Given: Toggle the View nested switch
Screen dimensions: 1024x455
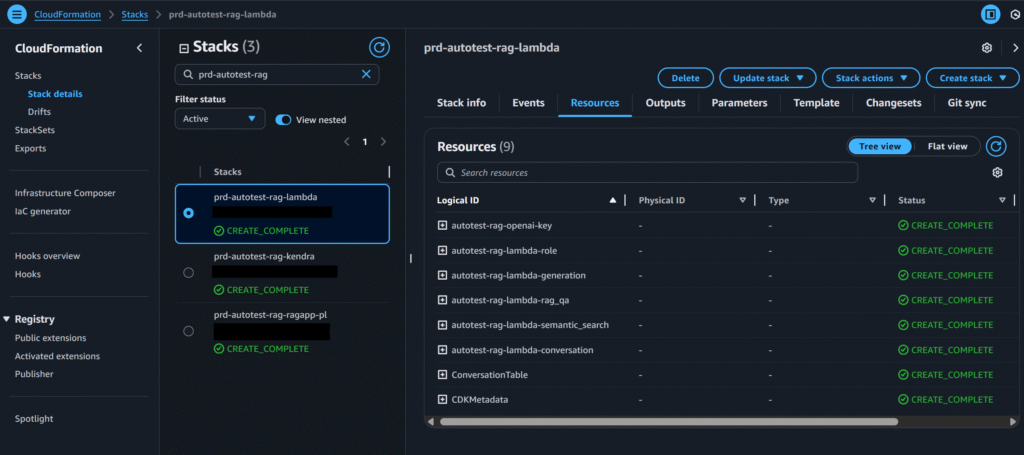Looking at the screenshot, I should click(283, 119).
